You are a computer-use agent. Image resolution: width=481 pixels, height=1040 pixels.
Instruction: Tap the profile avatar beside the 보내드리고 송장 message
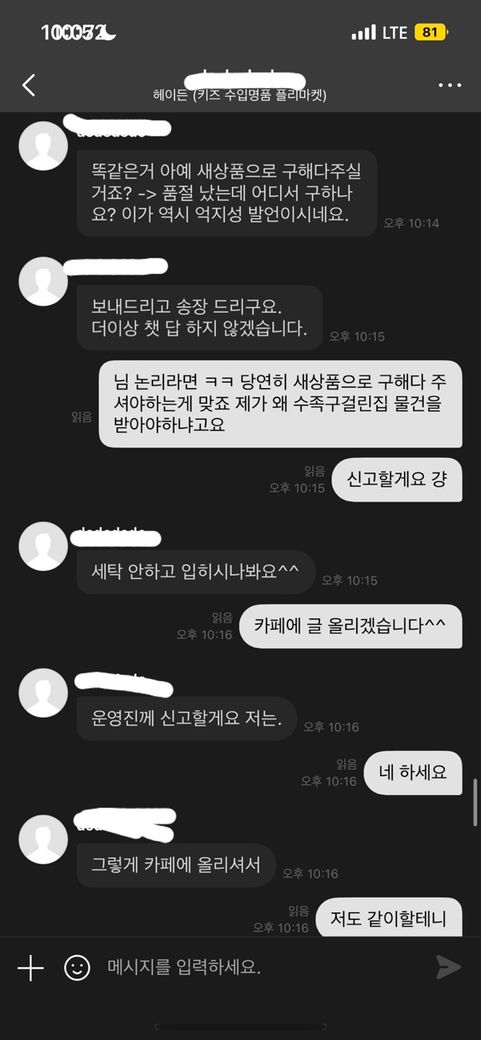point(43,282)
